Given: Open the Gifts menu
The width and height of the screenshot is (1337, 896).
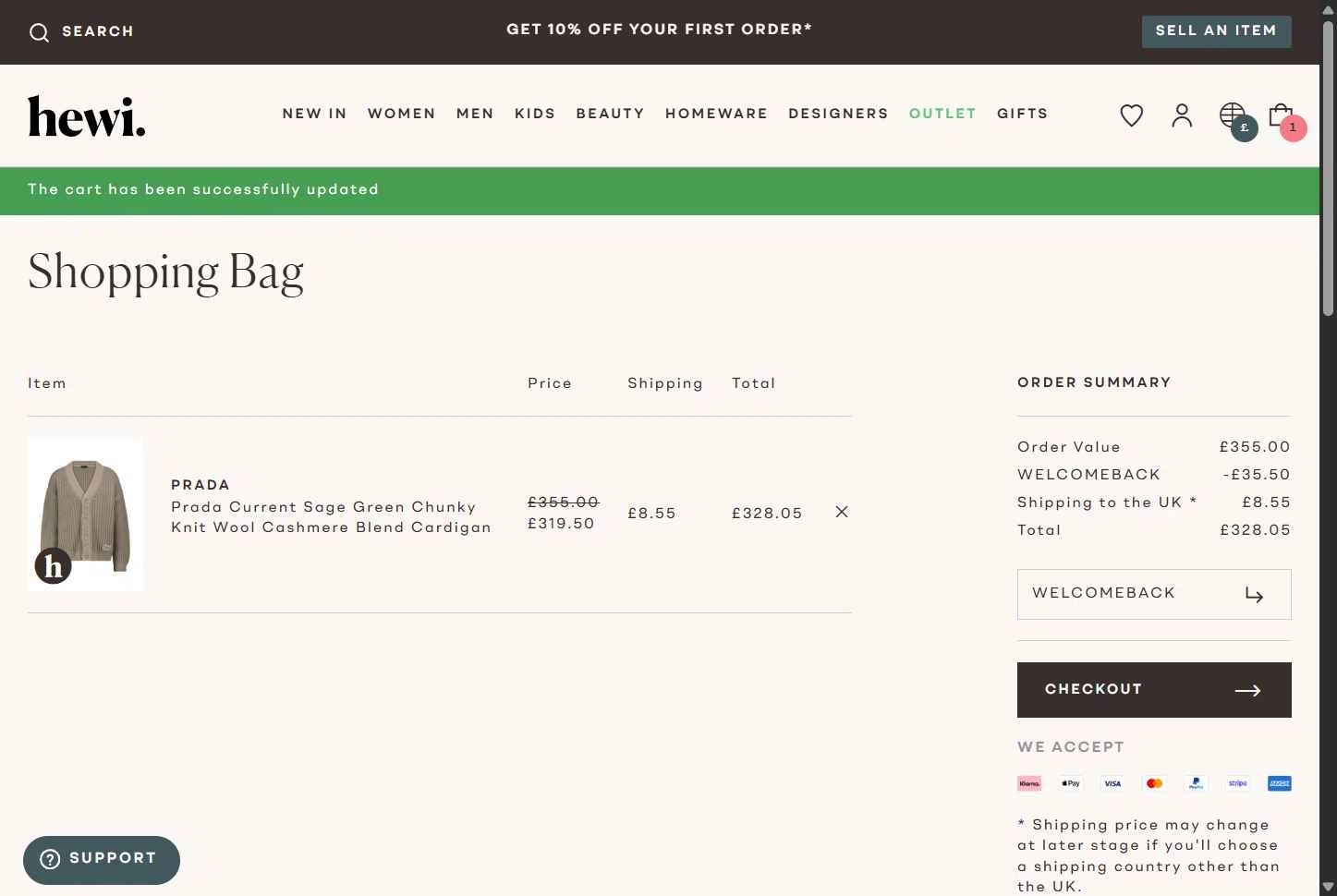Looking at the screenshot, I should 1023,114.
